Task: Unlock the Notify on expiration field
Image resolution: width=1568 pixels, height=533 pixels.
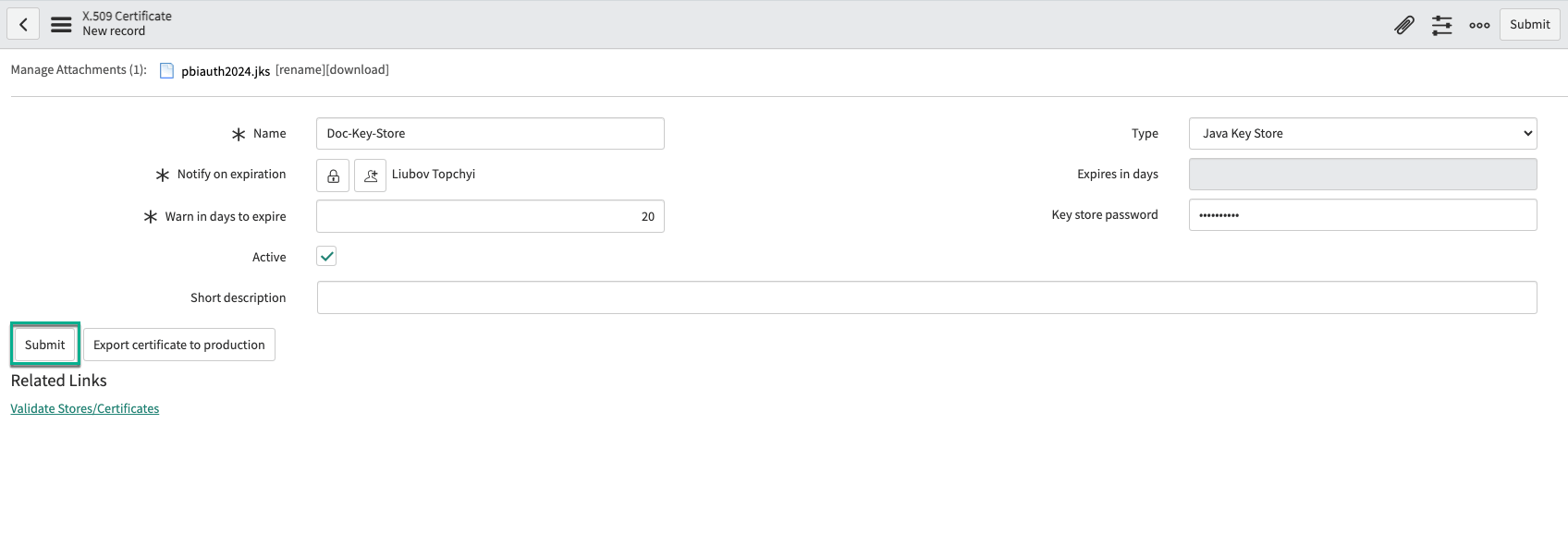Action: point(332,175)
